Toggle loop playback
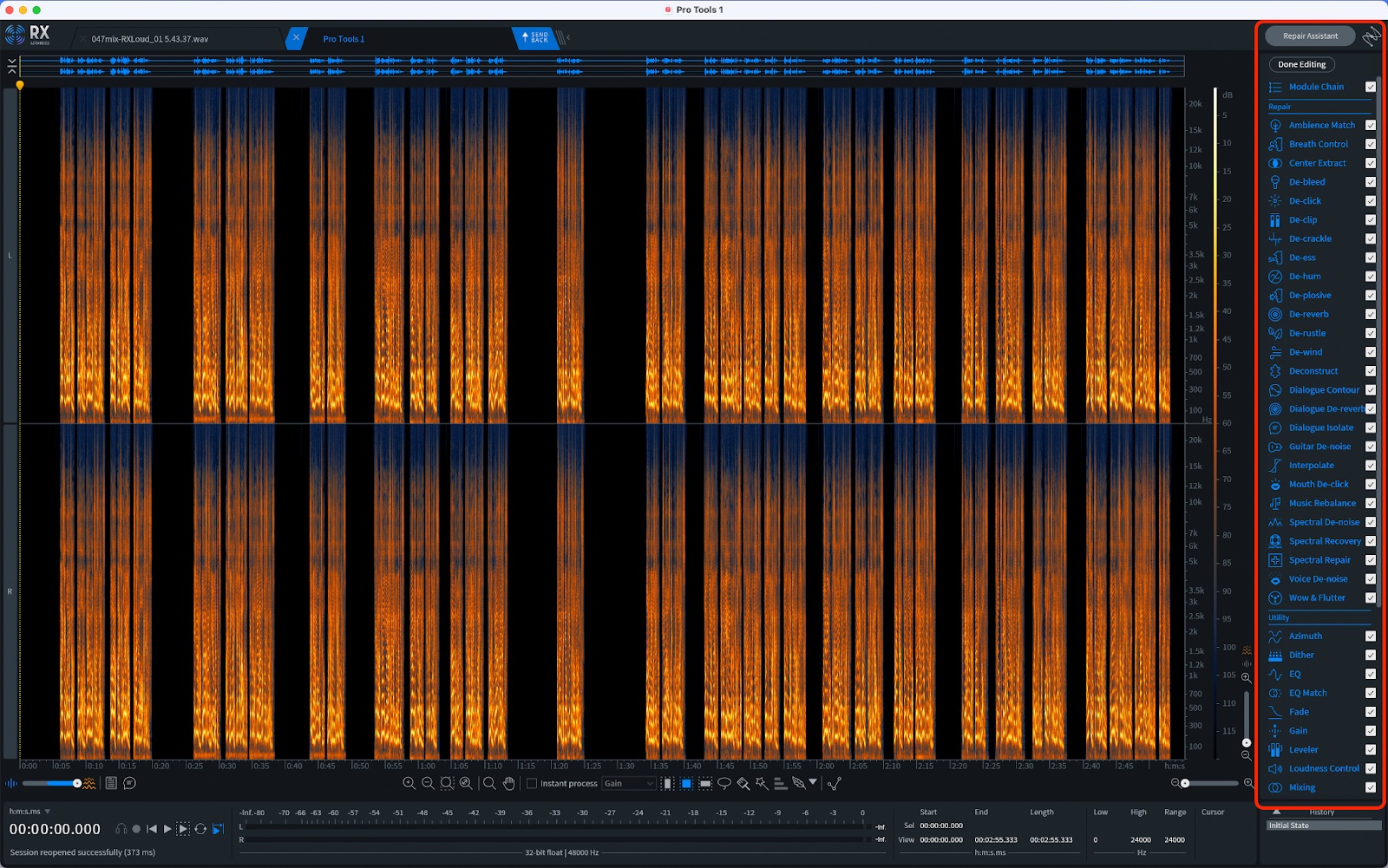 [x=200, y=829]
